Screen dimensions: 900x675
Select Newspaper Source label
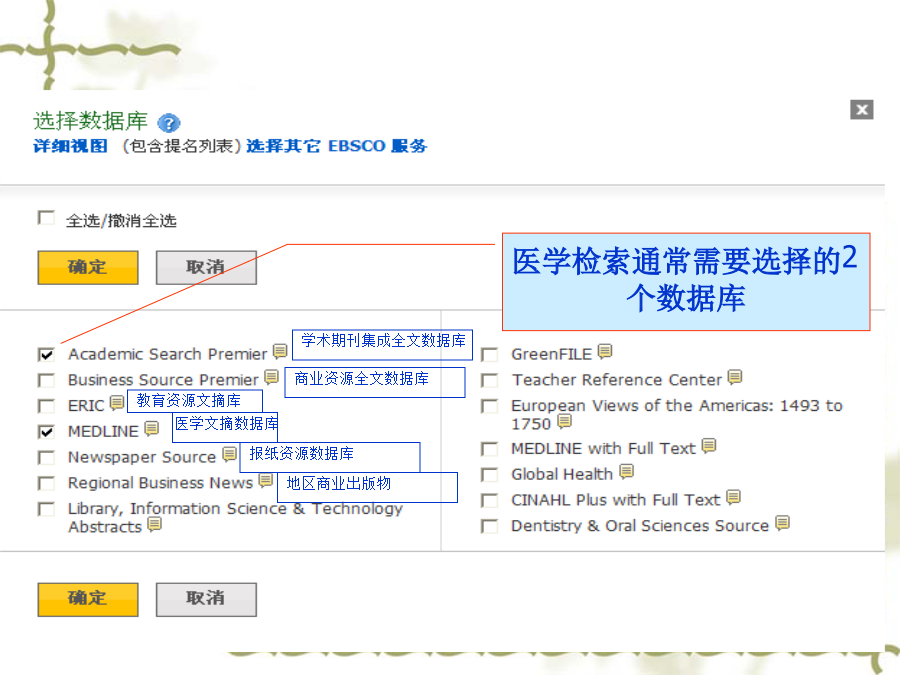tap(142, 457)
